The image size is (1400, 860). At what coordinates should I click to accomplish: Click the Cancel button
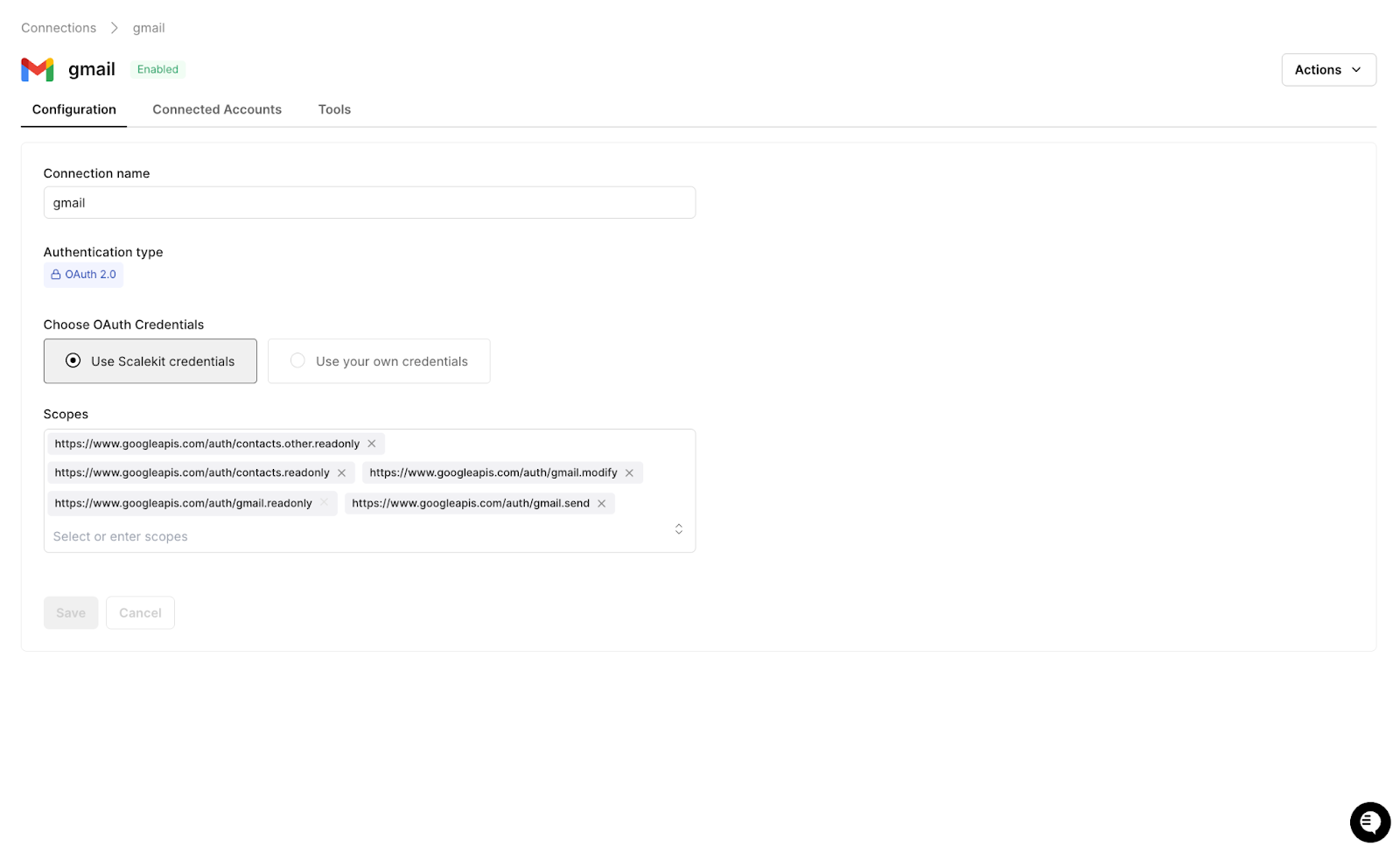click(140, 612)
